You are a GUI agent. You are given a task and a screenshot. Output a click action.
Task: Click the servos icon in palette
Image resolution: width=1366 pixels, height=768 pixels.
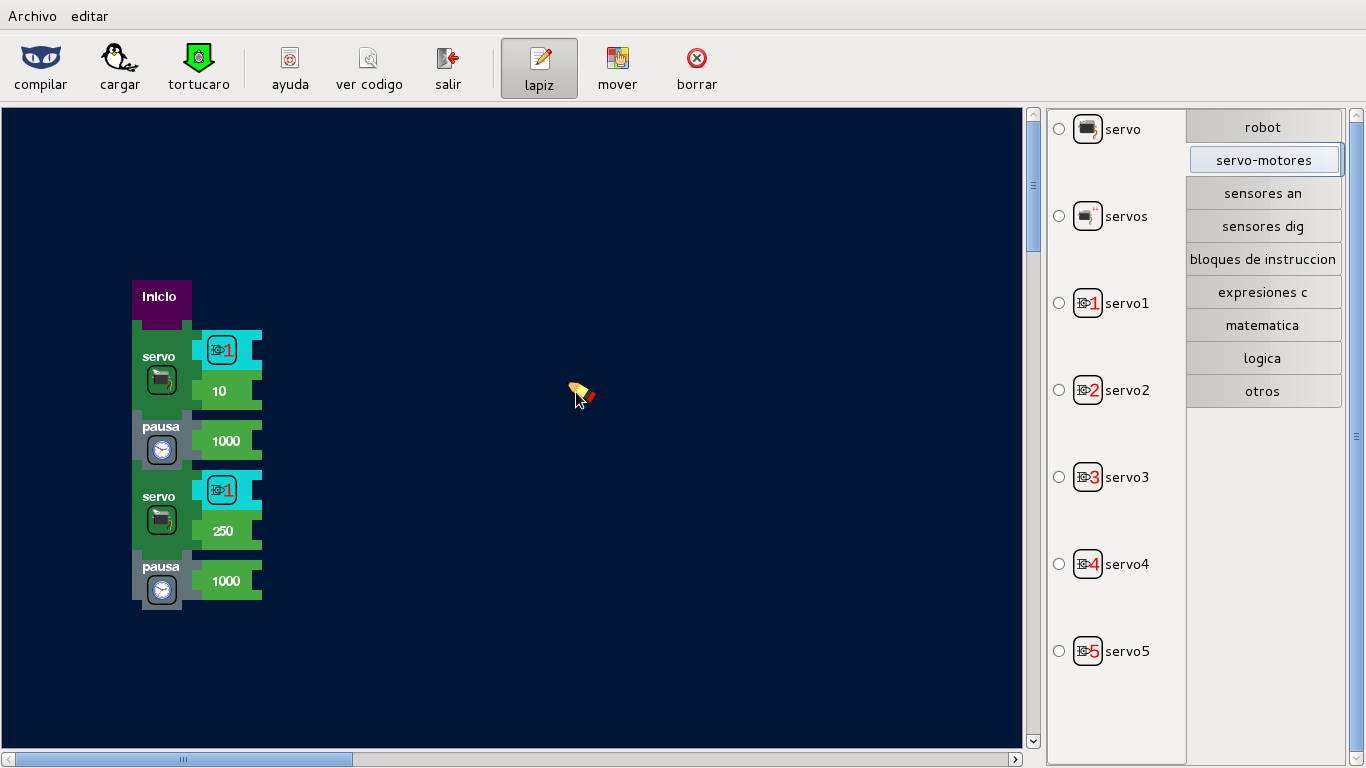click(1088, 216)
